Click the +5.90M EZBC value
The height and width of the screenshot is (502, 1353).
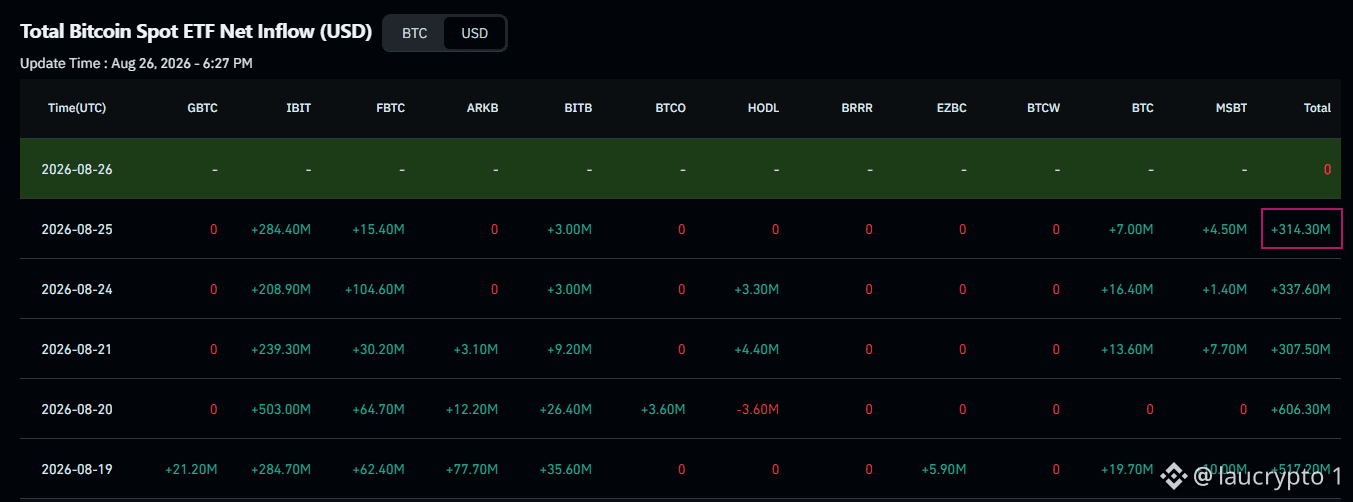pos(944,470)
